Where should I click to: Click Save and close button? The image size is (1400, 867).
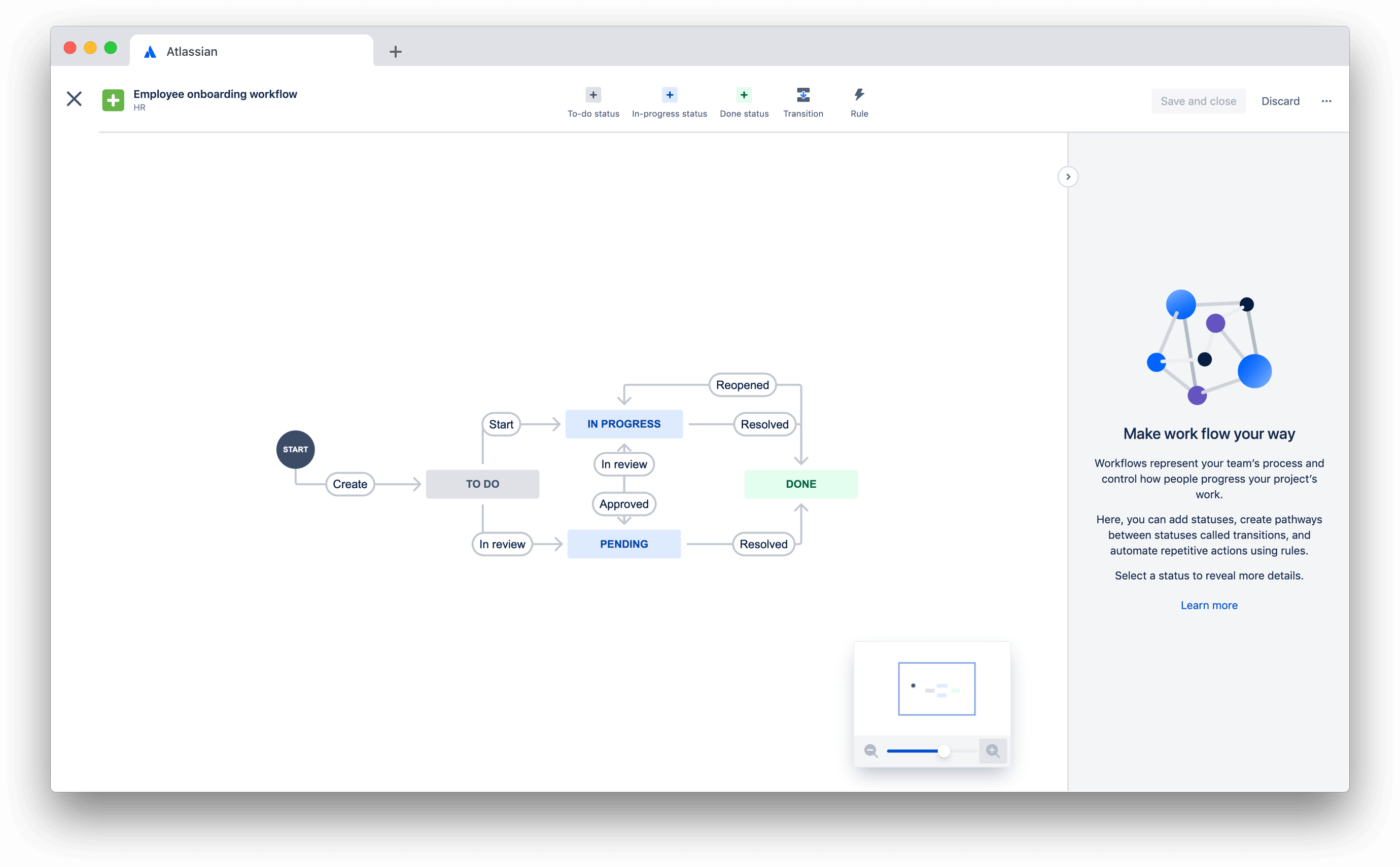coord(1198,100)
